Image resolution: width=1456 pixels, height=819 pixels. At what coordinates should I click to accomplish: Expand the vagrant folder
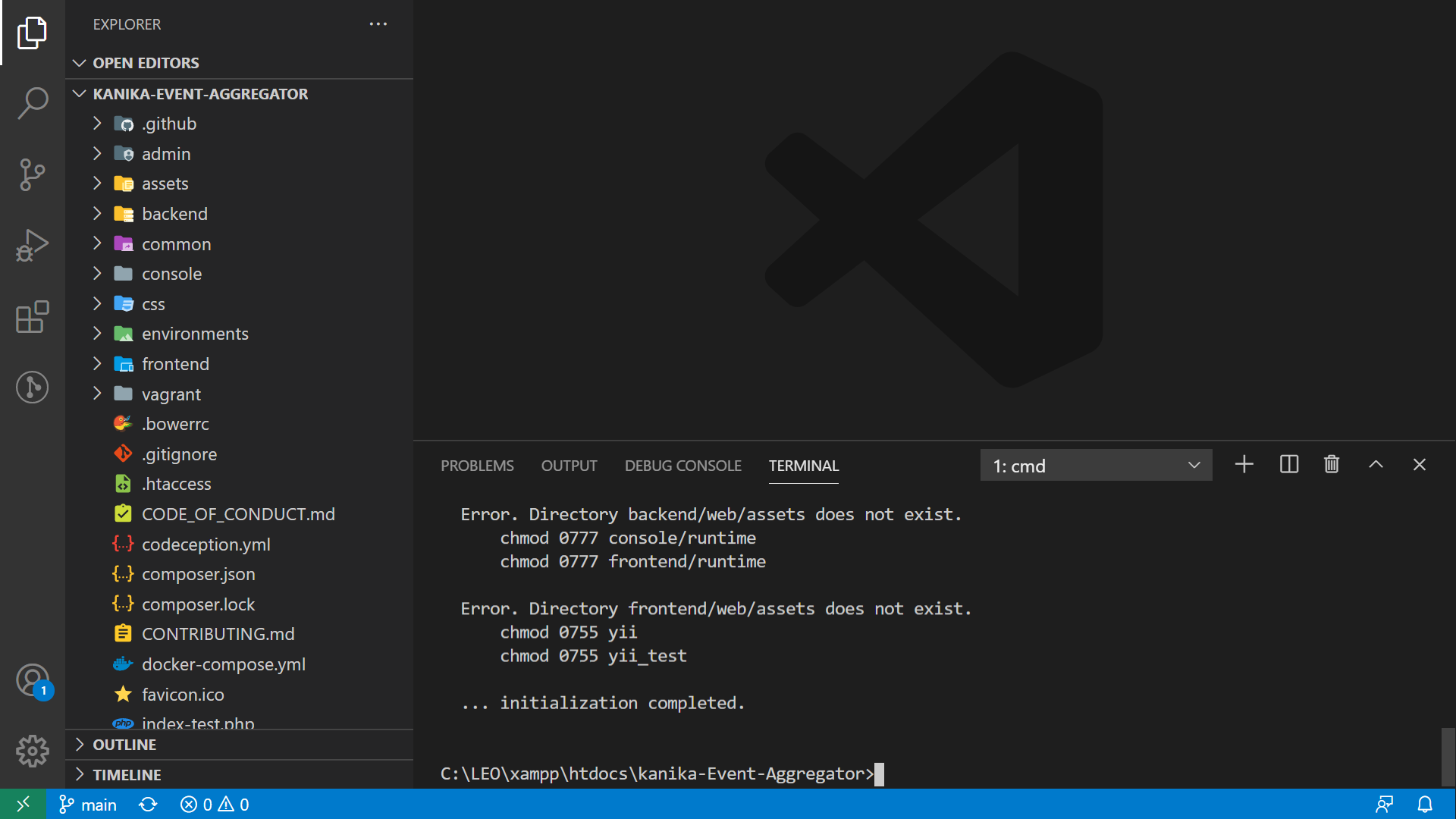pos(239,394)
